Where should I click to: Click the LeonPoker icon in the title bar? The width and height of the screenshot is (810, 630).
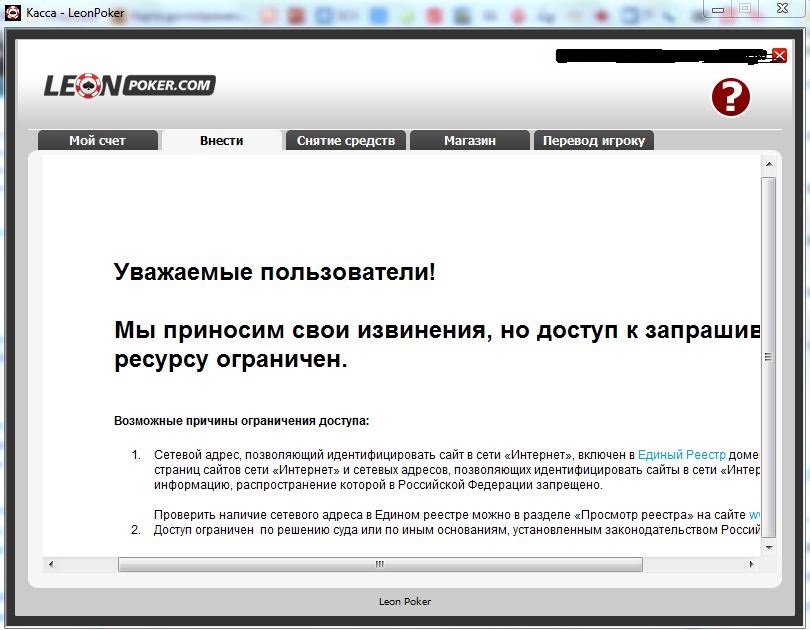(13, 11)
